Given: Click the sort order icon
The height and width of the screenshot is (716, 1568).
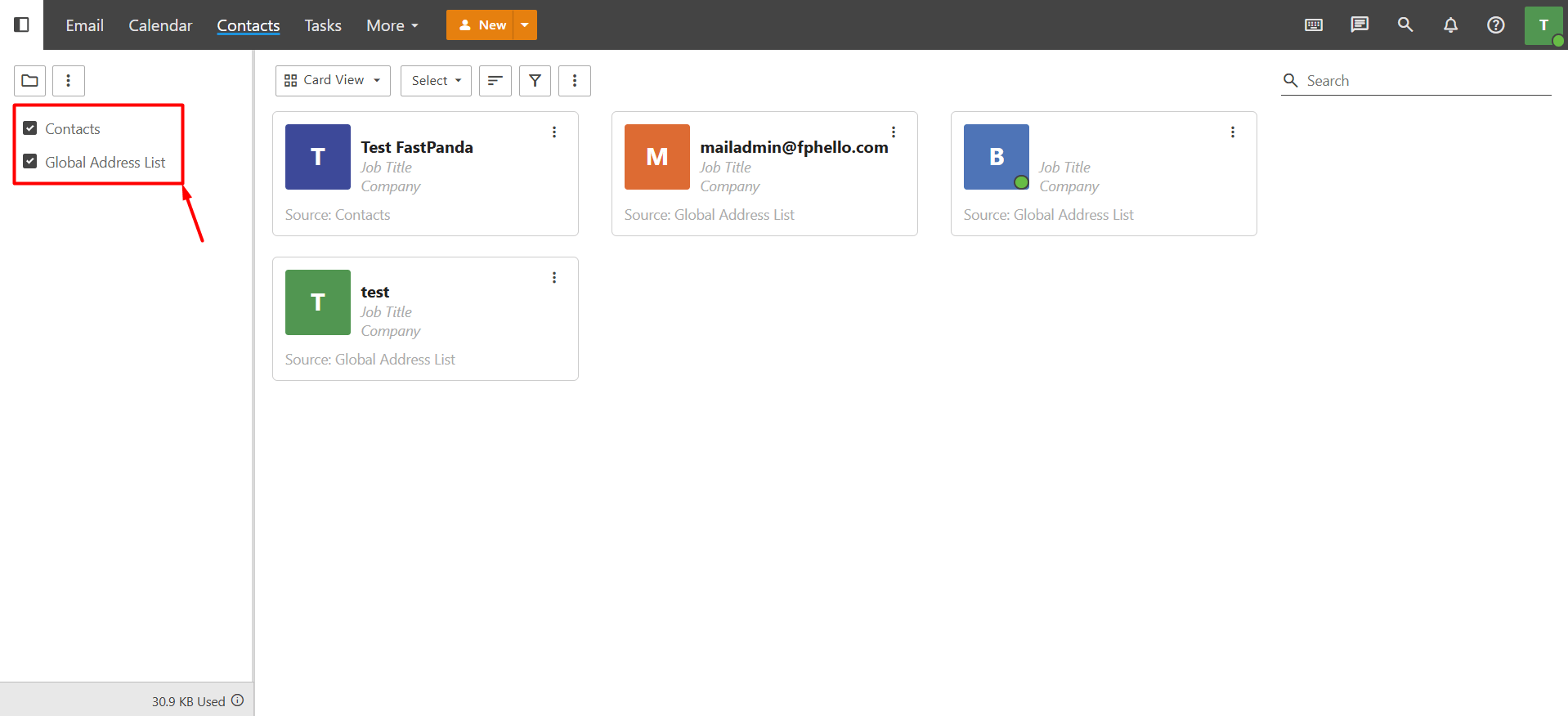Looking at the screenshot, I should point(495,80).
